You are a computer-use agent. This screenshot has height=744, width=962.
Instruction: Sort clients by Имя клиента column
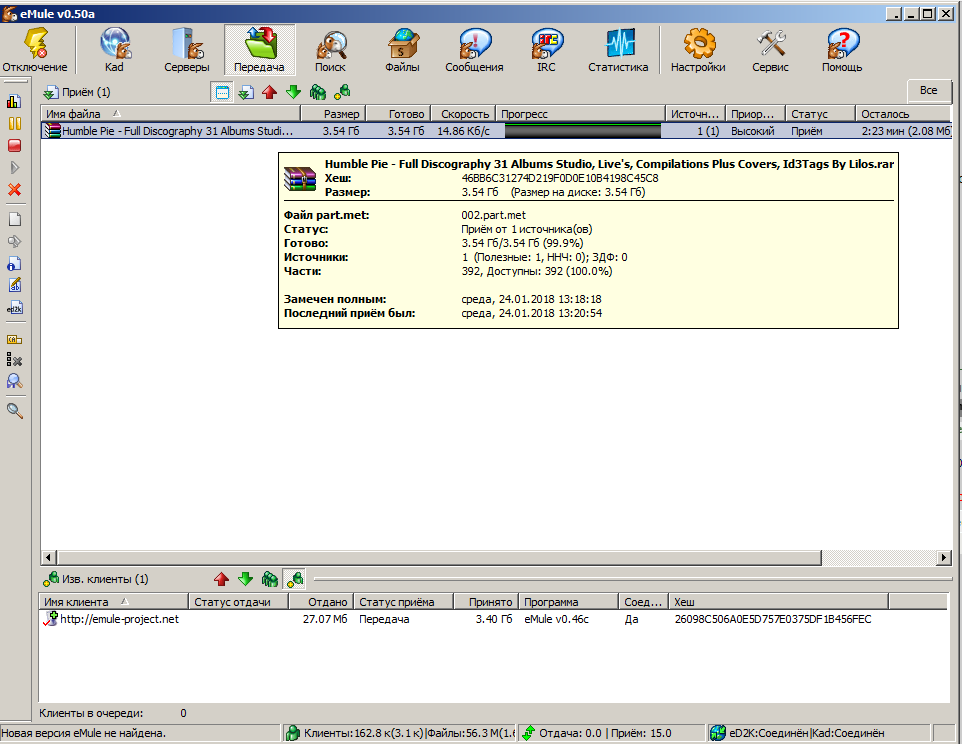[114, 602]
